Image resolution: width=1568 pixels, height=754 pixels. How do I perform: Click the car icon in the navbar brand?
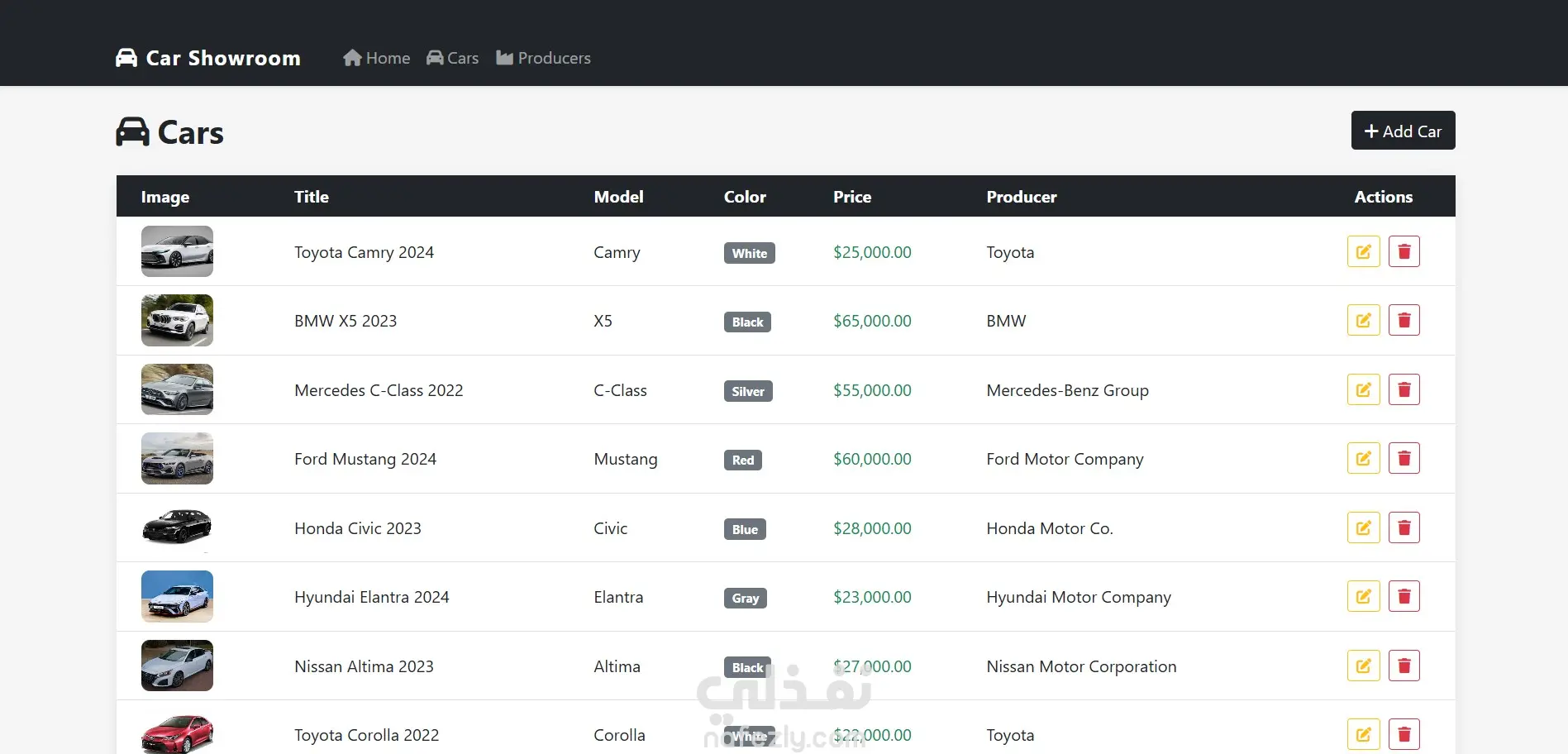click(x=126, y=58)
